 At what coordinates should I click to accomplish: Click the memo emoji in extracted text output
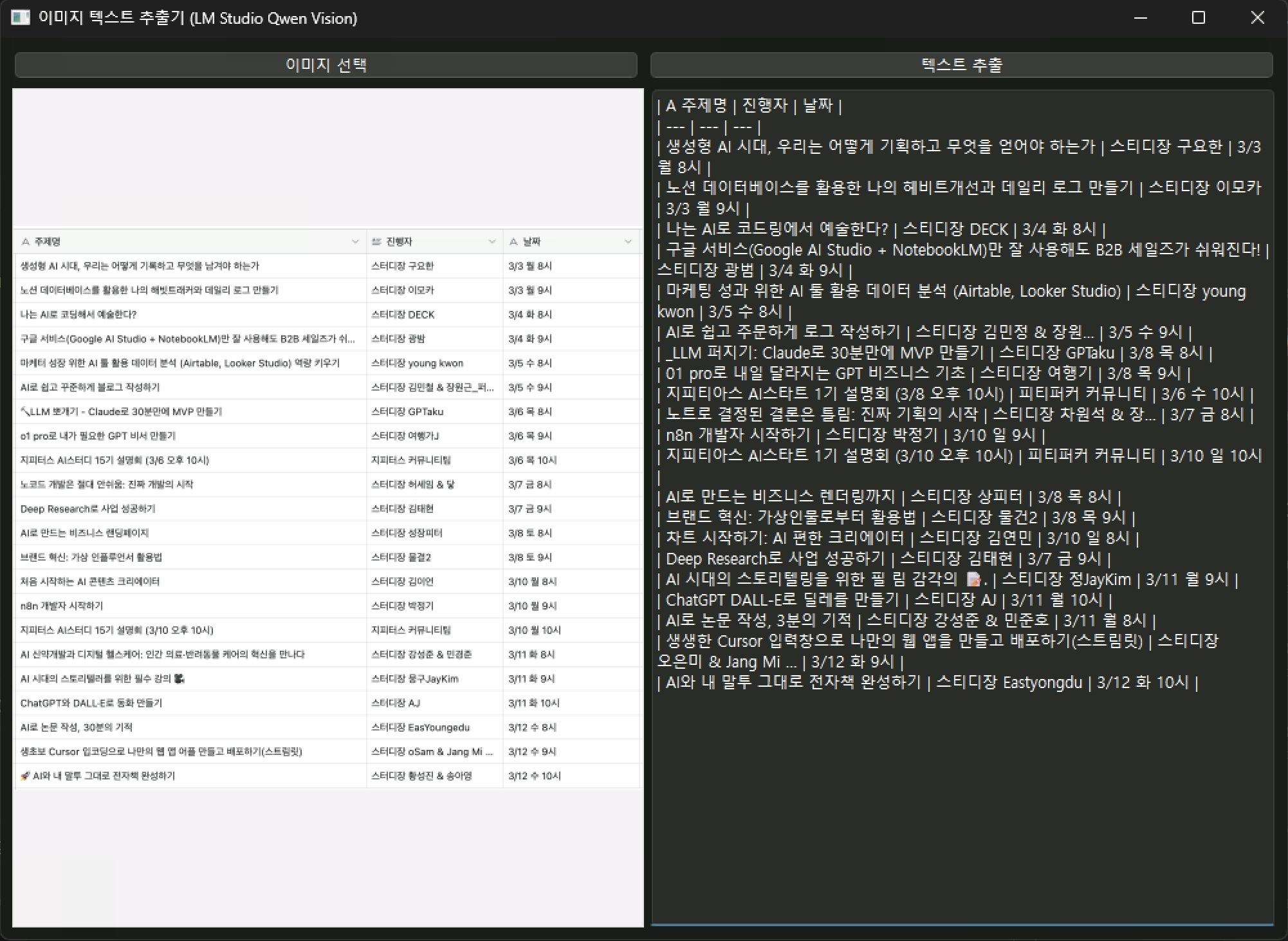[x=974, y=580]
